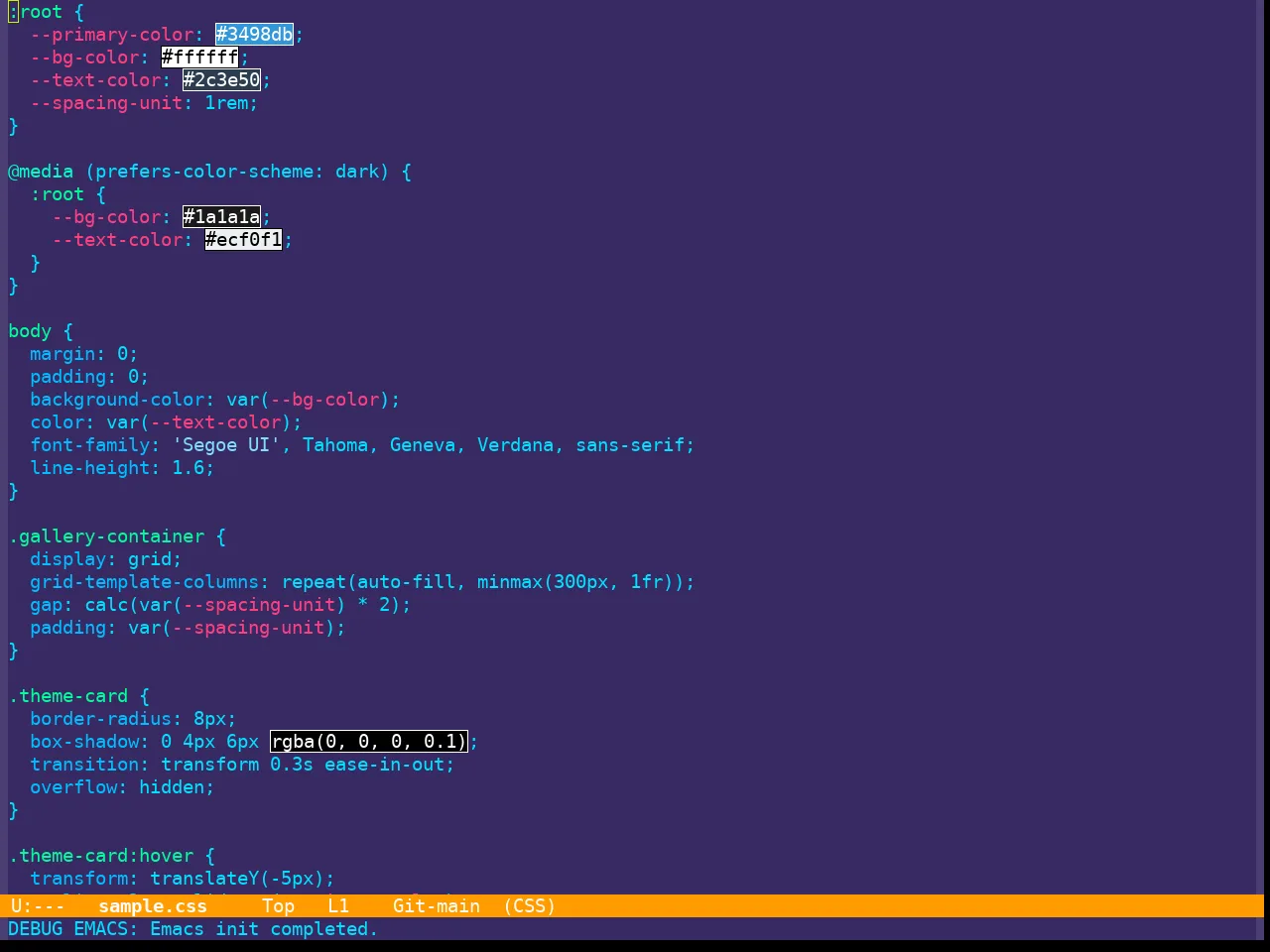Screen dimensions: 1270x952
Task: Click the (CSS) major mode indicator
Action: (x=530, y=906)
